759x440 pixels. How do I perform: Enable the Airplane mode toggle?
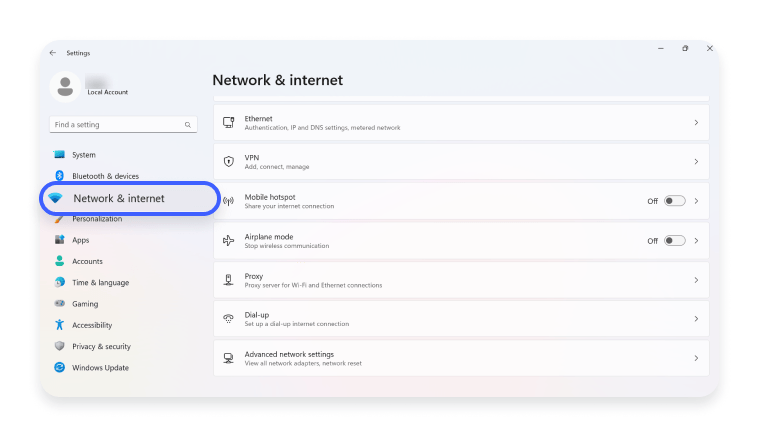coord(675,240)
